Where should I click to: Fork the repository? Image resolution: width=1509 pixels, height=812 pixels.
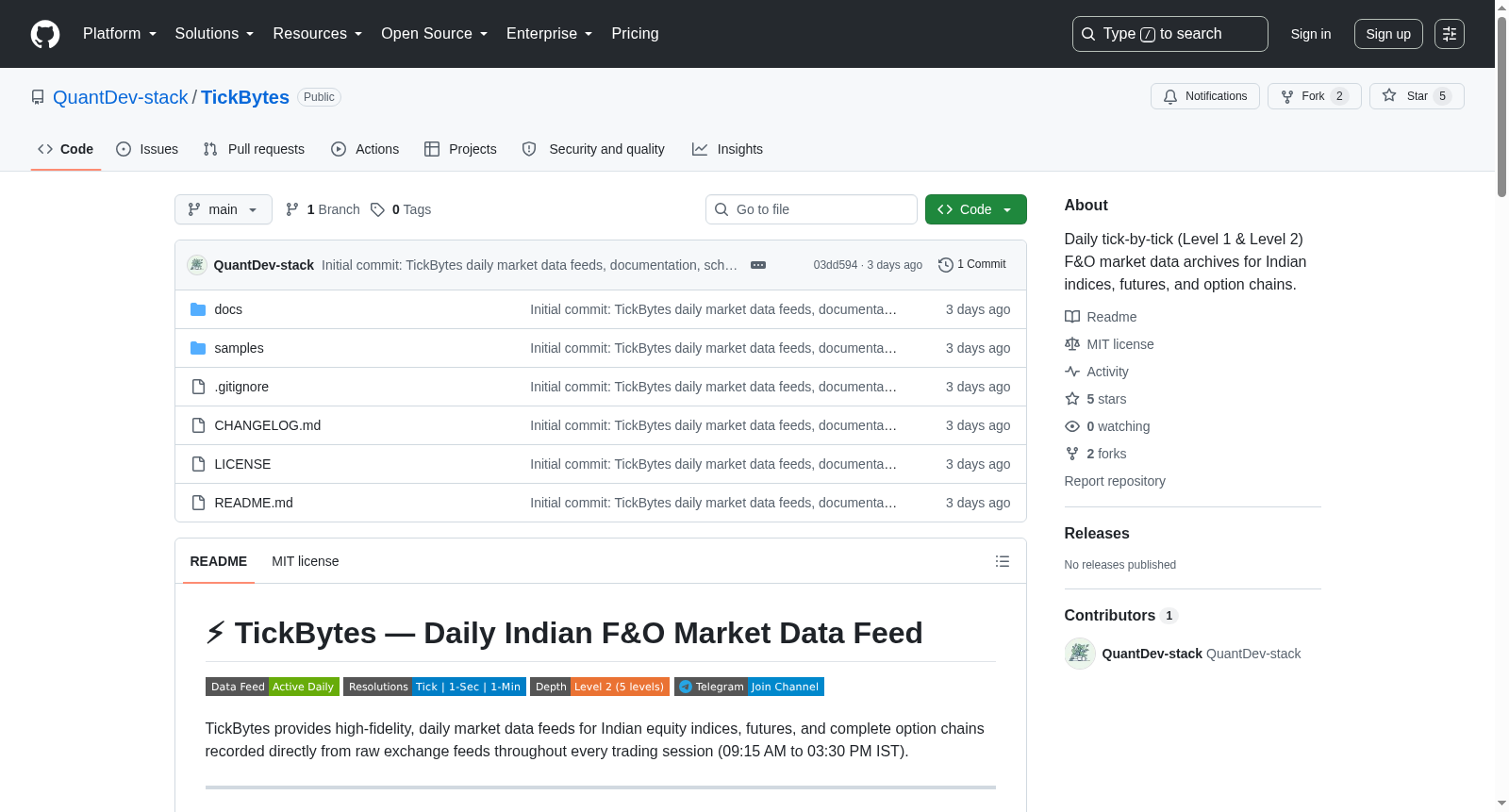point(1315,96)
